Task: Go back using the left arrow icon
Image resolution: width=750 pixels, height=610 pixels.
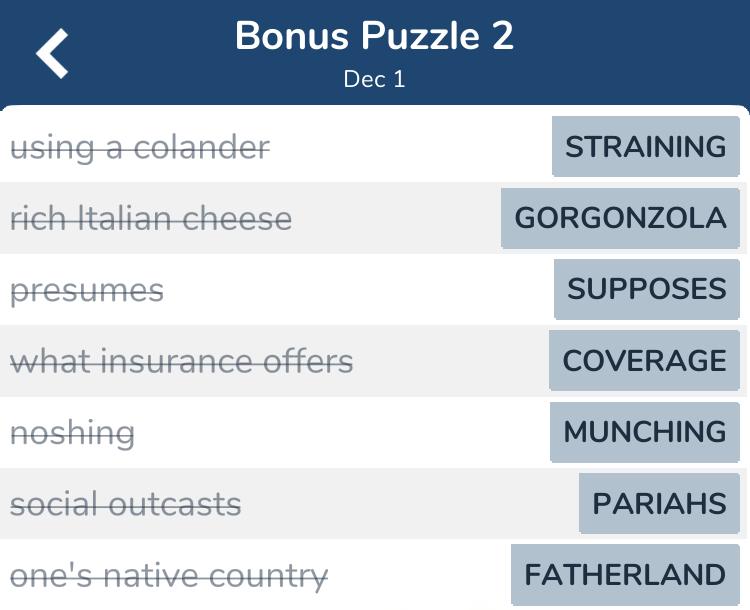Action: pyautogui.click(x=52, y=53)
